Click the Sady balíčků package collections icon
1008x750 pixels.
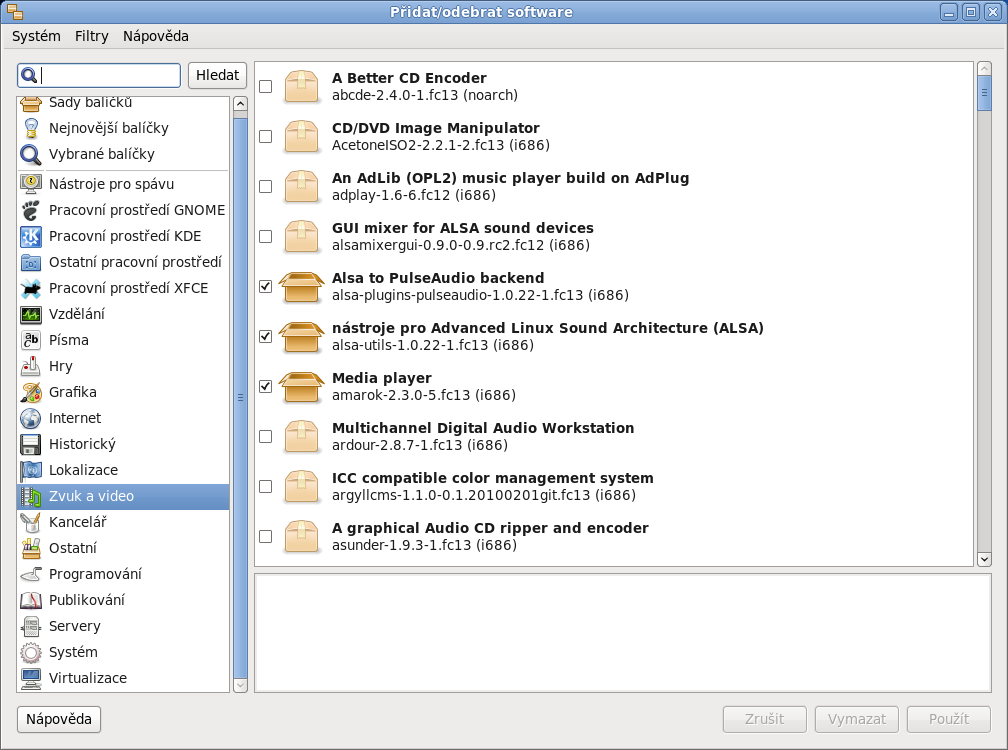tap(31, 103)
